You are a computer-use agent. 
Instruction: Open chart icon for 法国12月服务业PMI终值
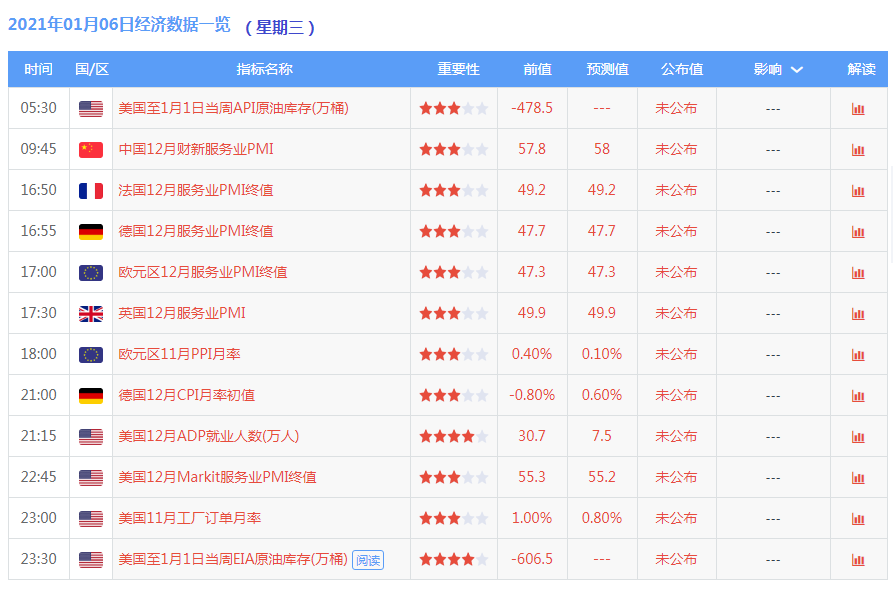pyautogui.click(x=857, y=190)
